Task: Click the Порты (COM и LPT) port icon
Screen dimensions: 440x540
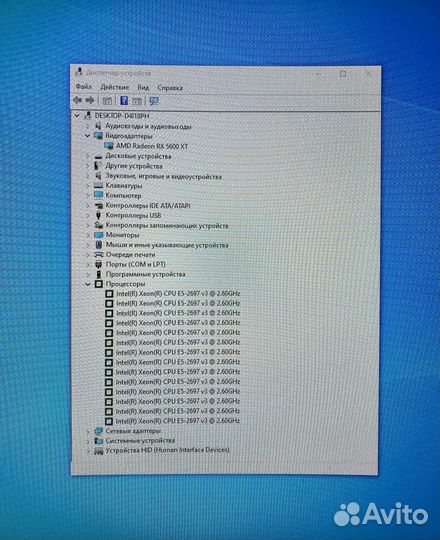Action: pos(99,264)
